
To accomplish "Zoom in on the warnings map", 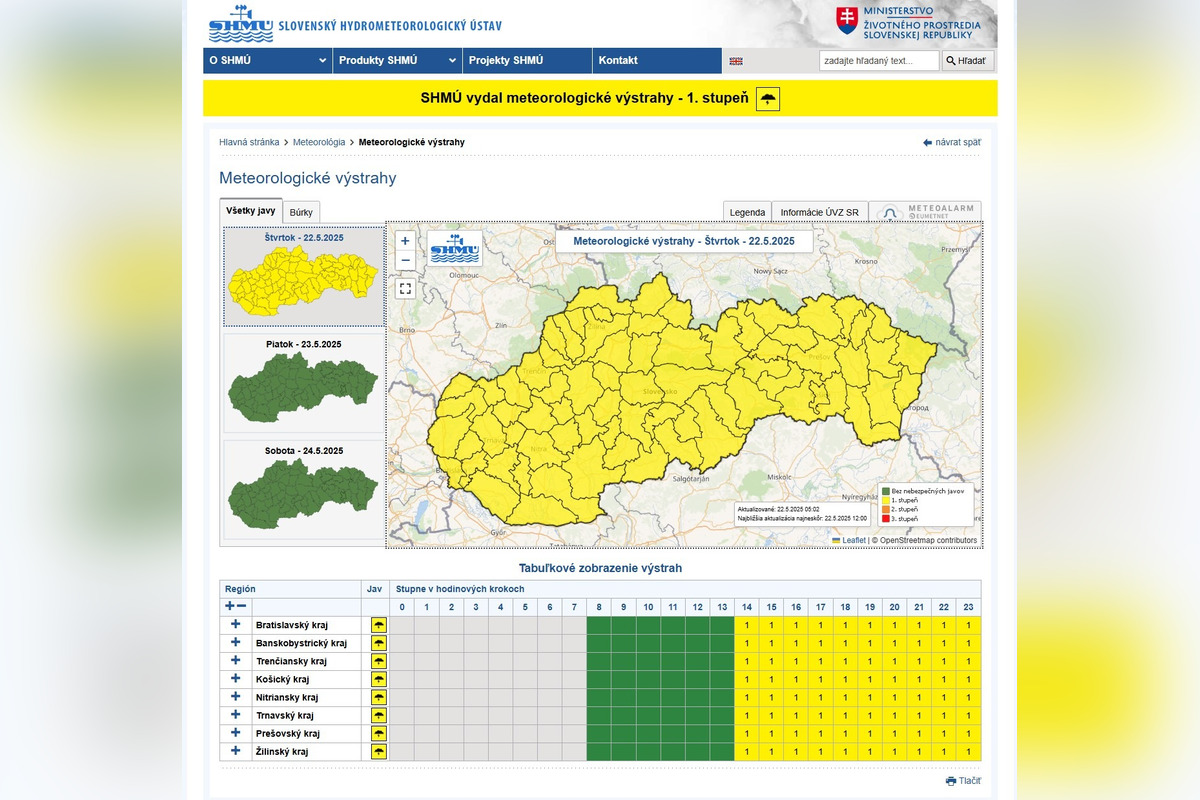I will click(x=405, y=241).
